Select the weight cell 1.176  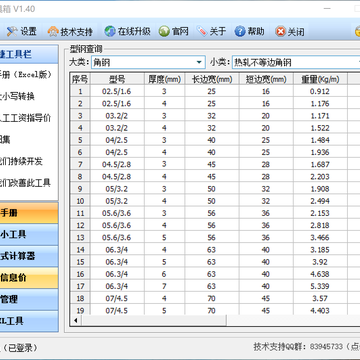320,104
